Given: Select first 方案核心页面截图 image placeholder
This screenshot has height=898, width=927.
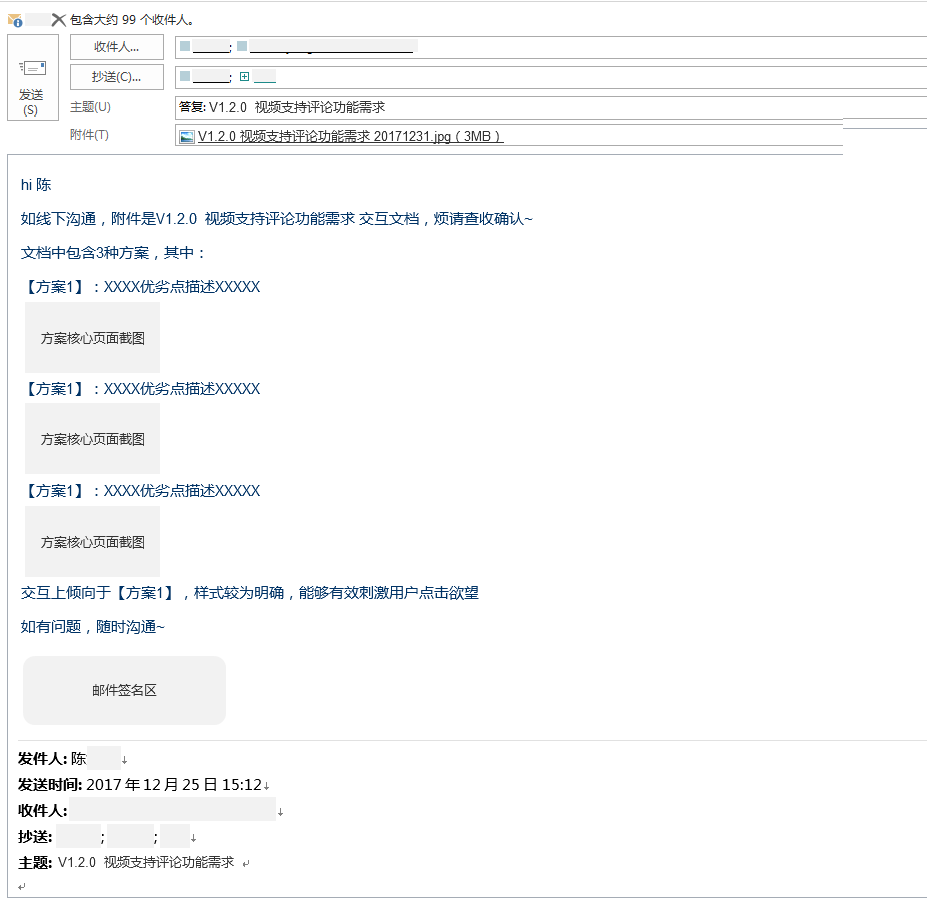Looking at the screenshot, I should tap(92, 338).
